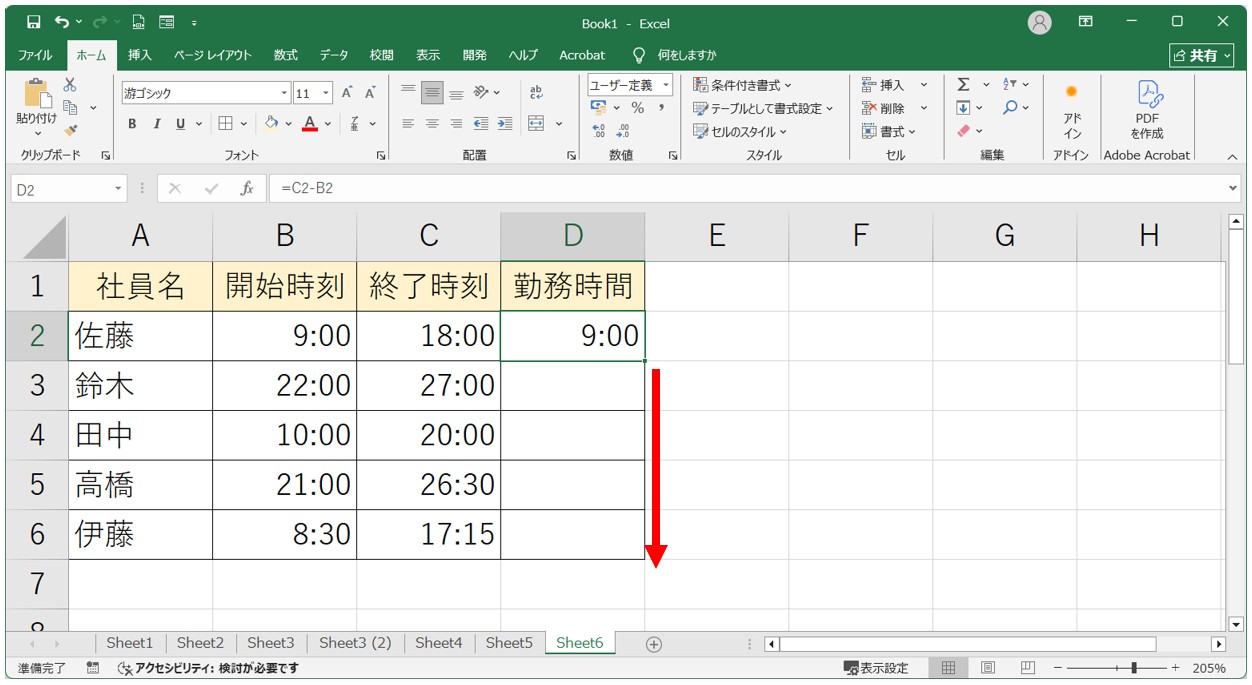This screenshot has width=1252, height=685.
Task: Decrease font size with the smaller A icon
Action: point(369,93)
